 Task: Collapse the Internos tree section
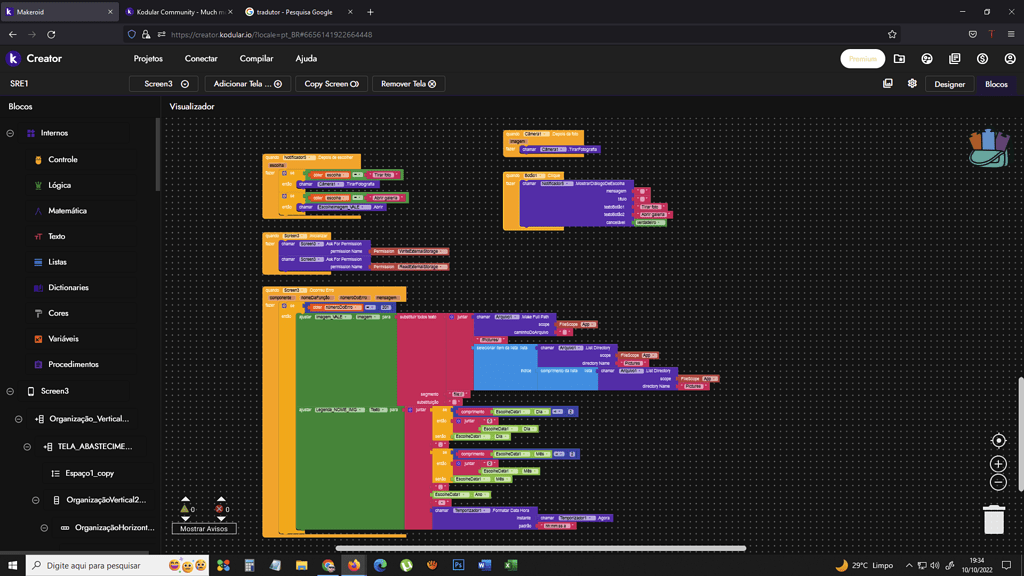(10, 133)
